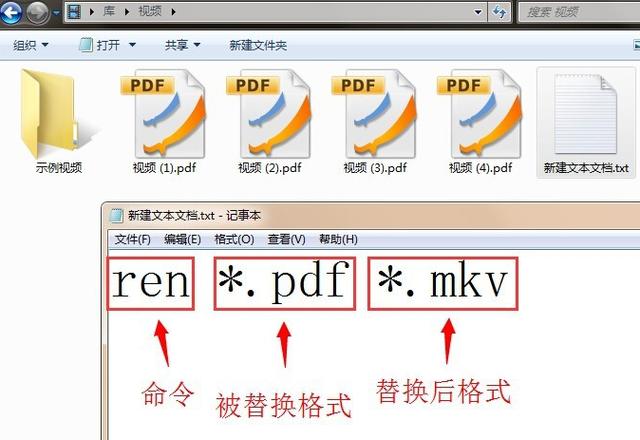
Task: Open the 查看(V) menu in Notepad
Action: click(287, 239)
